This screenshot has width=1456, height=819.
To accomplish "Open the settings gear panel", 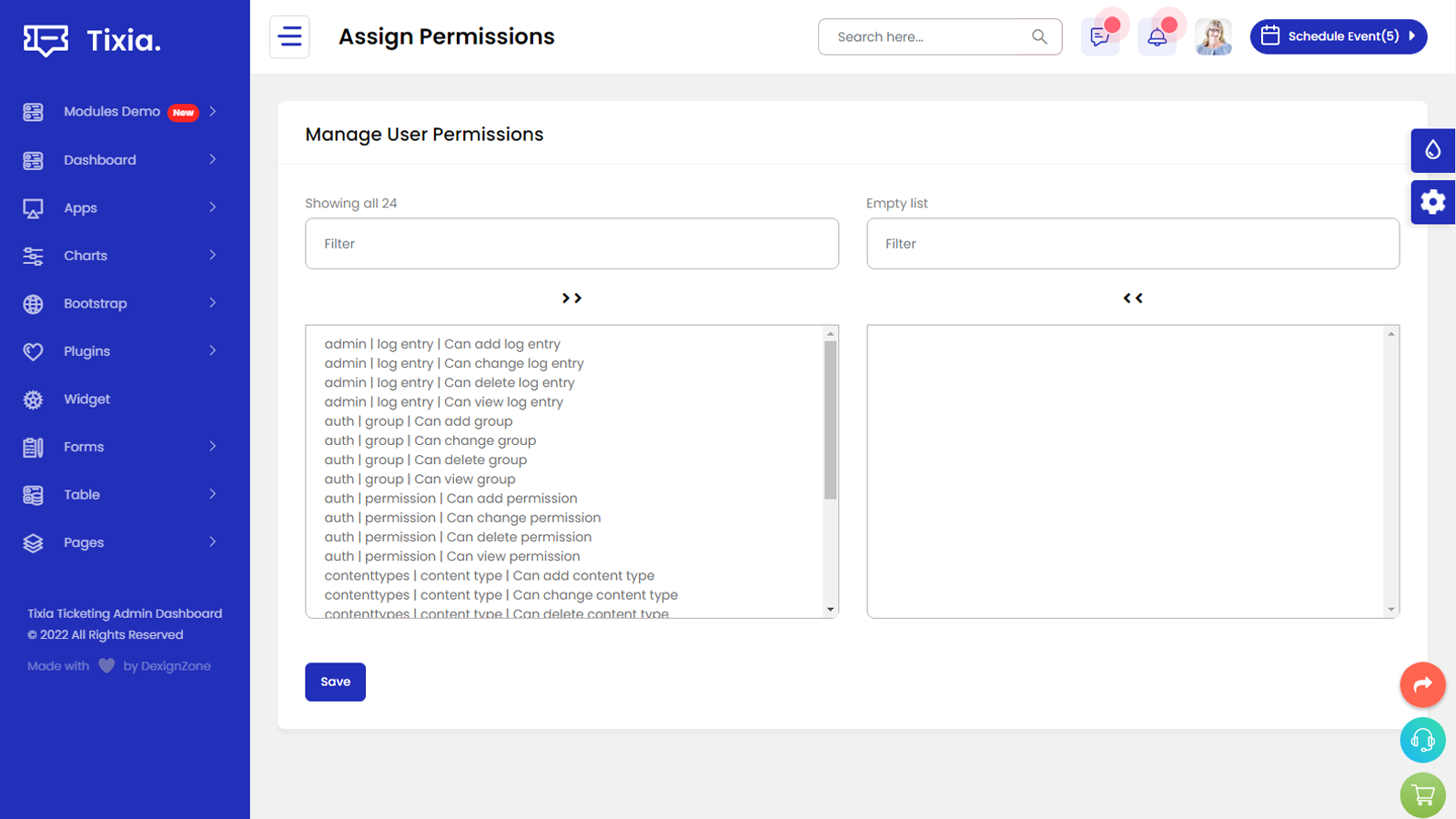I will pos(1432,202).
